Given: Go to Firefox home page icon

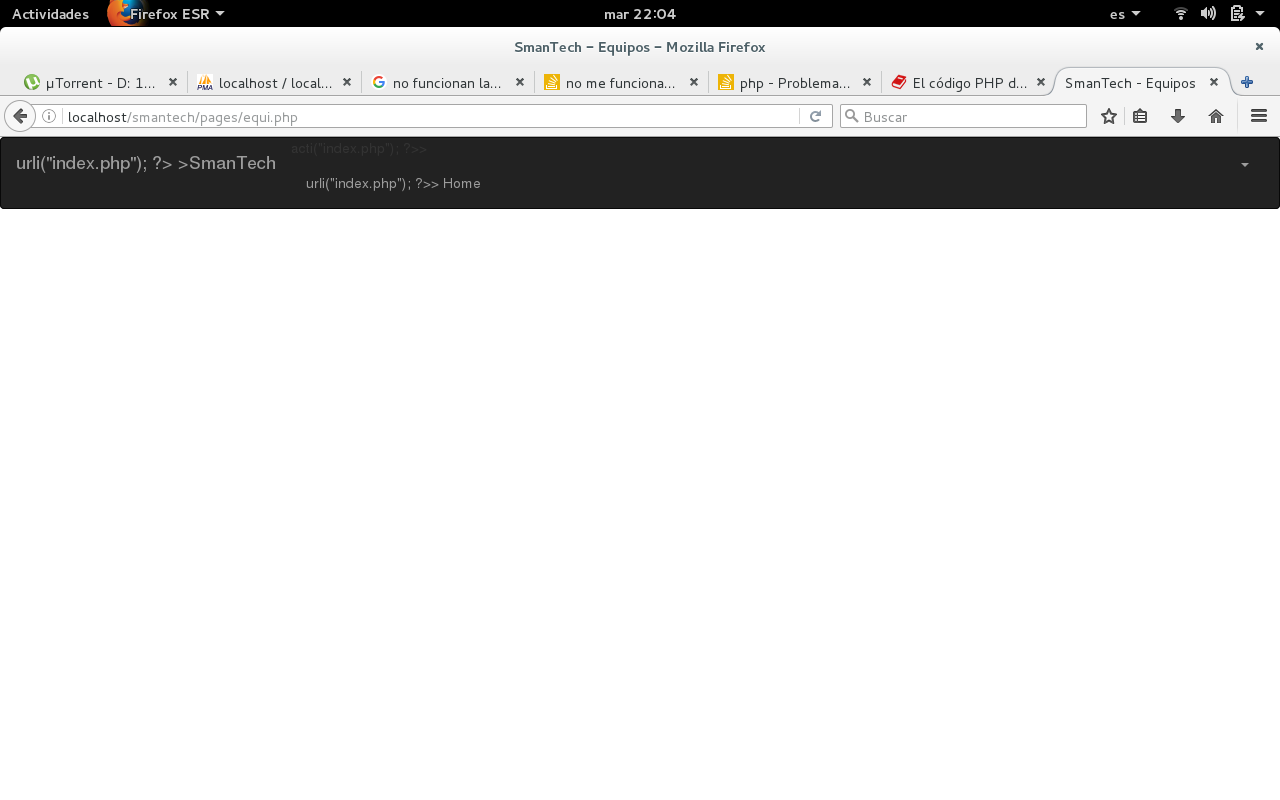Looking at the screenshot, I should coord(1216,116).
